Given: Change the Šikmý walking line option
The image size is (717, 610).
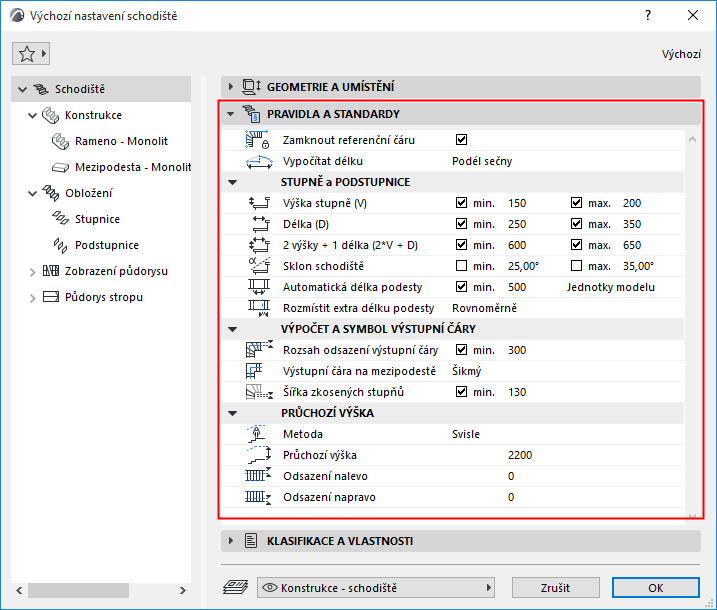Looking at the screenshot, I should click(466, 371).
